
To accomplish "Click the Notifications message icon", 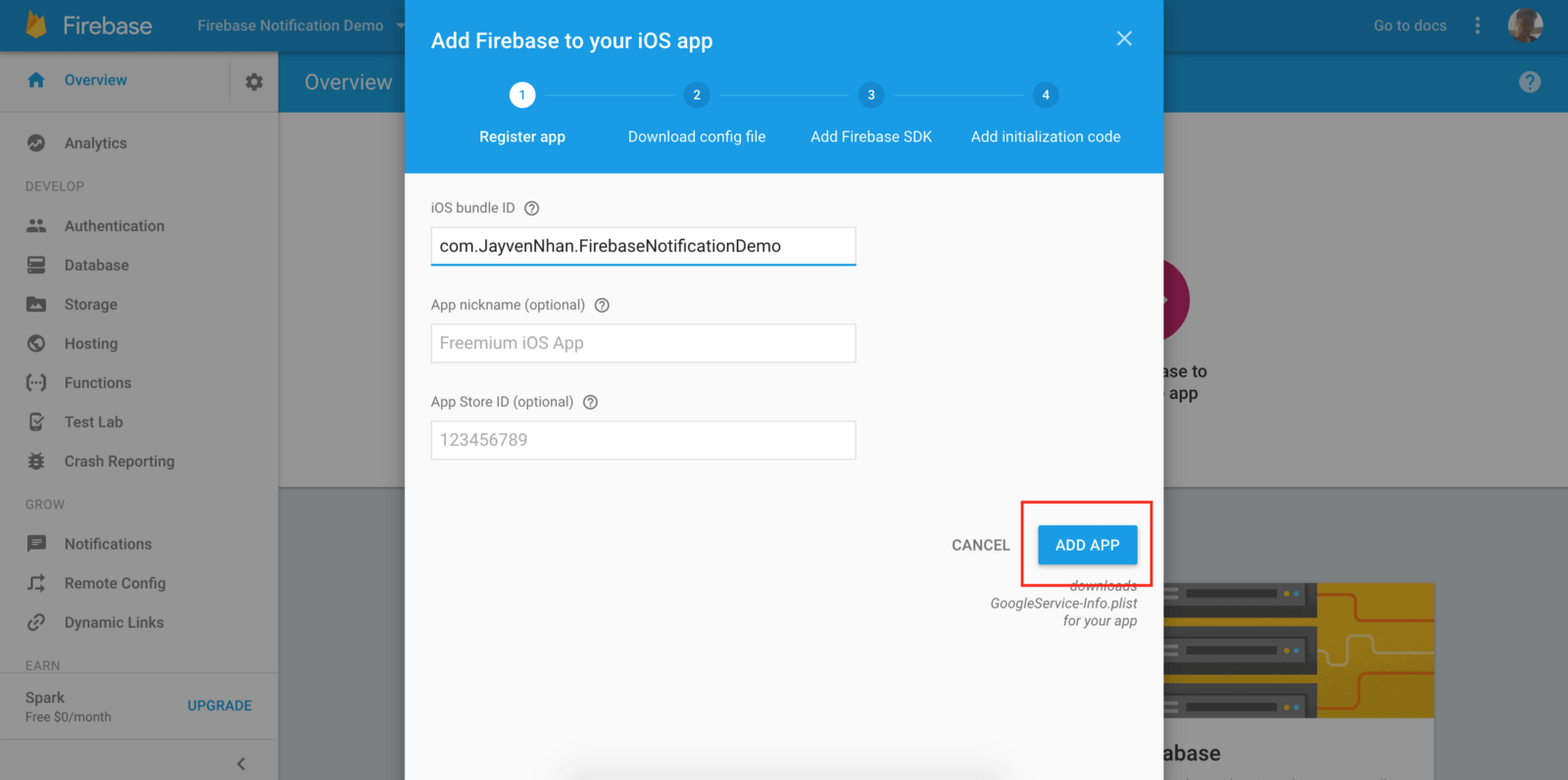I will pyautogui.click(x=36, y=544).
